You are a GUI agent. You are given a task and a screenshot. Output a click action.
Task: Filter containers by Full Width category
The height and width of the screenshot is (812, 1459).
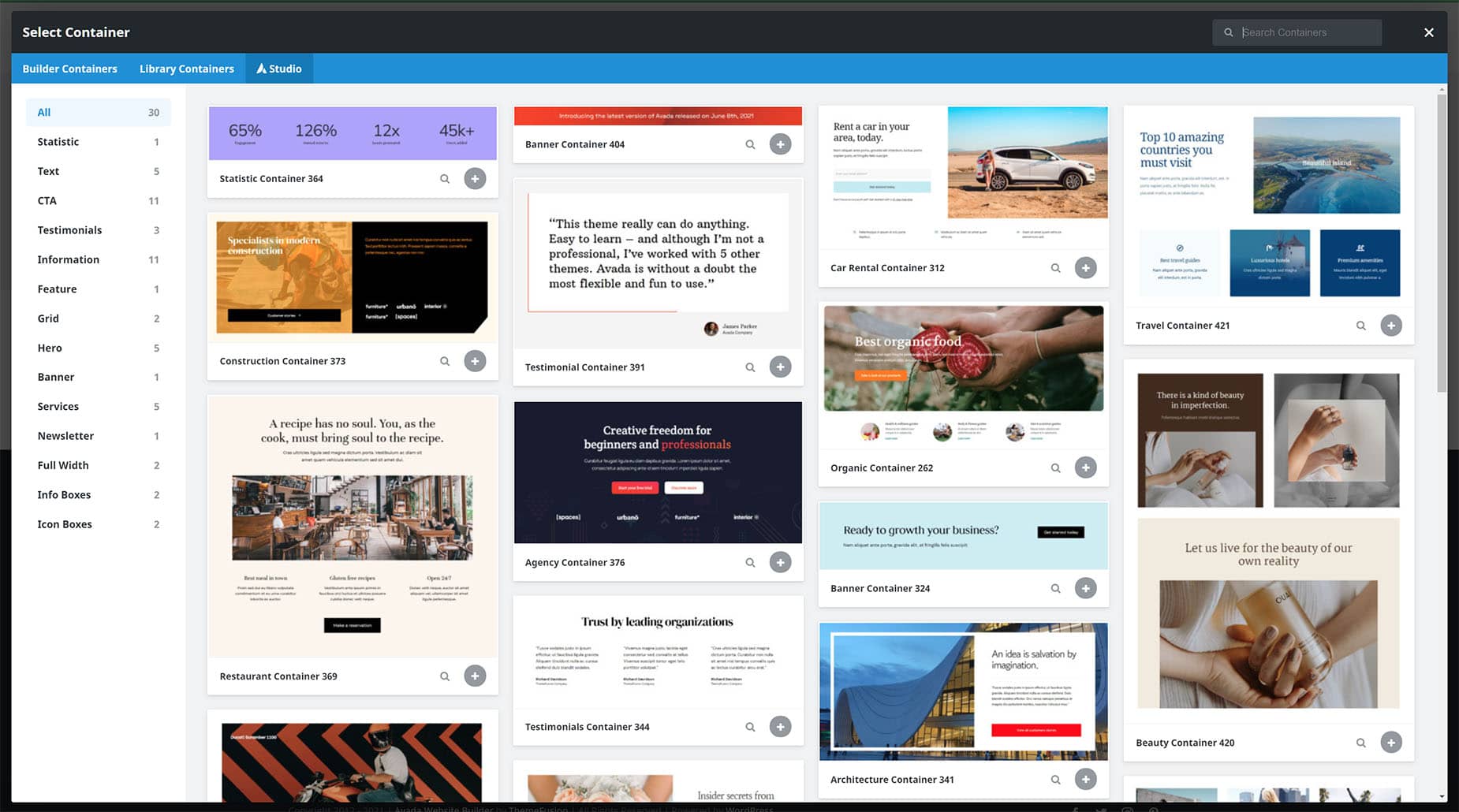[x=99, y=465]
